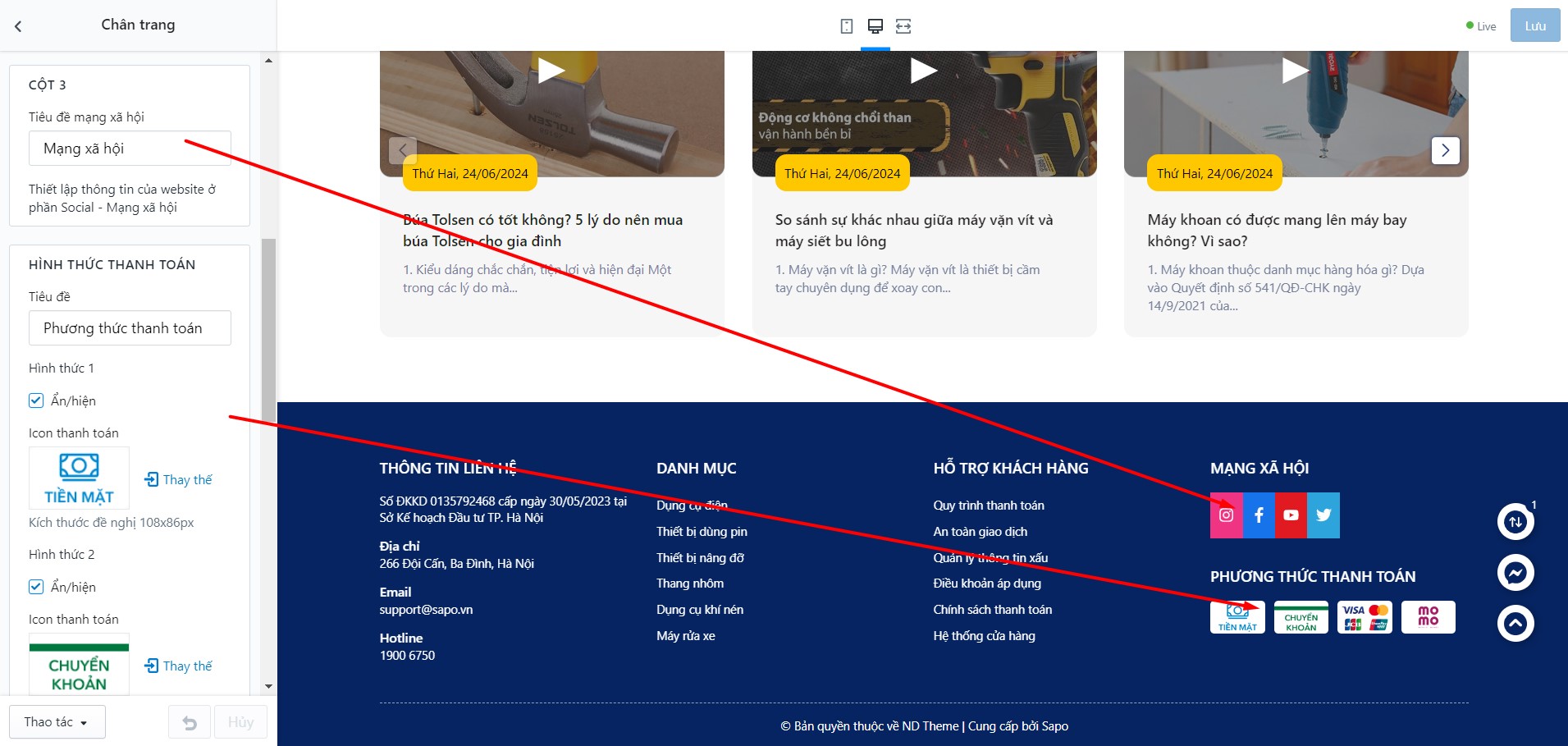Go to next blog carousel slide

[1445, 150]
